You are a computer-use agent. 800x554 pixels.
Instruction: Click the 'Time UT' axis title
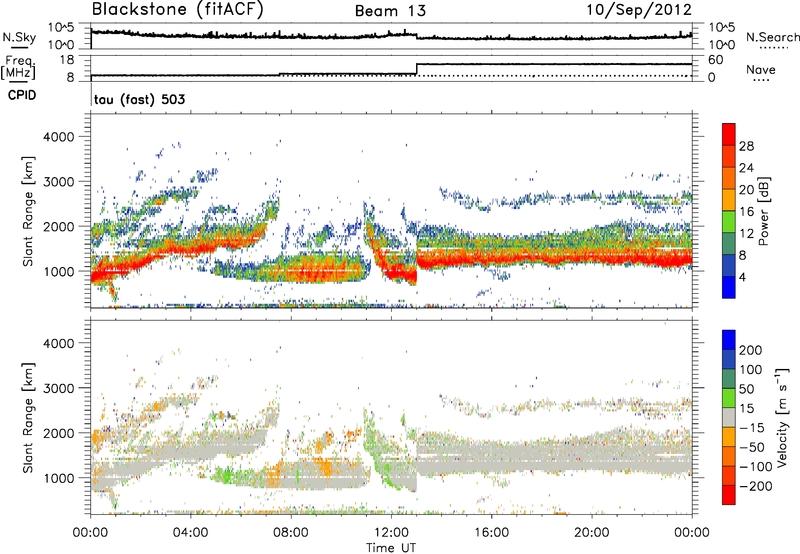click(x=391, y=548)
